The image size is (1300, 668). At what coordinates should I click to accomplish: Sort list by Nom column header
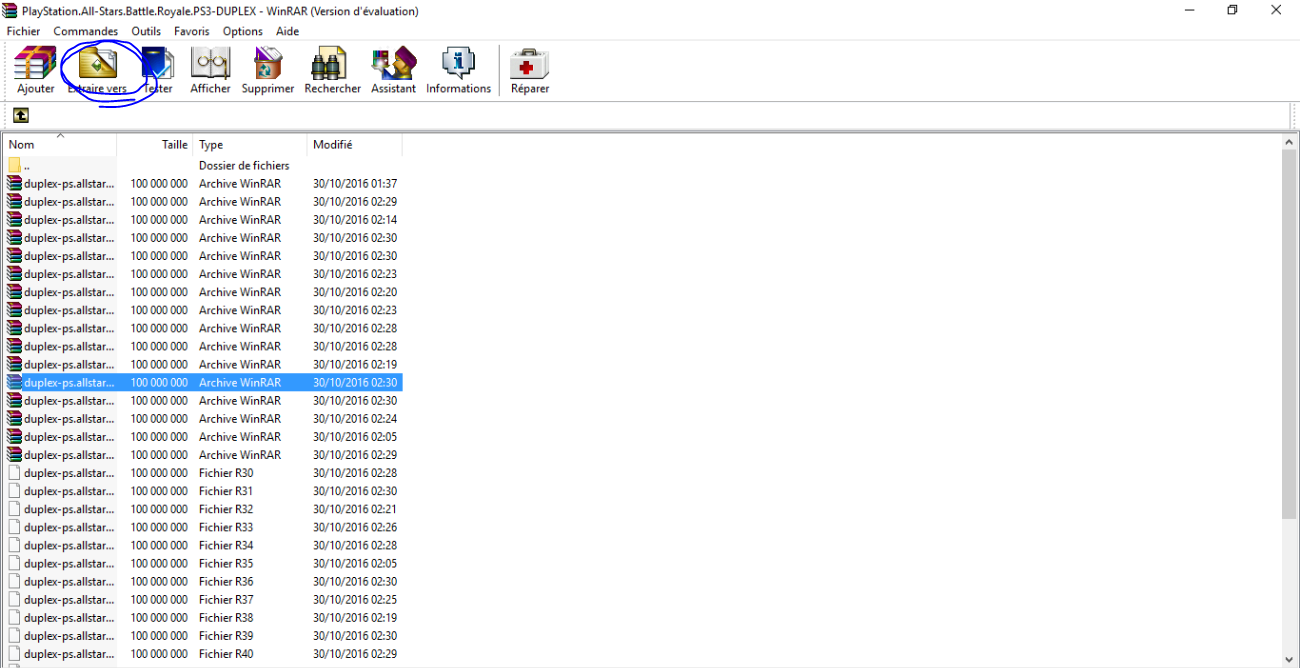[x=60, y=145]
